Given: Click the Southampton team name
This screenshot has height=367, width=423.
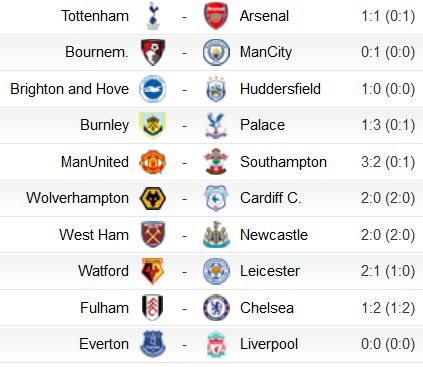Looking at the screenshot, I should tap(283, 162).
